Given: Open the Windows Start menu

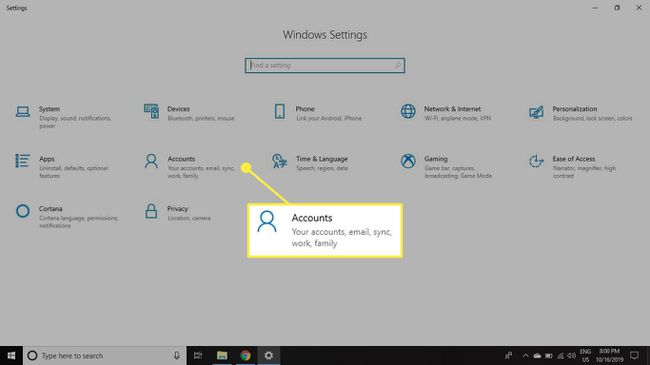Looking at the screenshot, I should [x=11, y=355].
